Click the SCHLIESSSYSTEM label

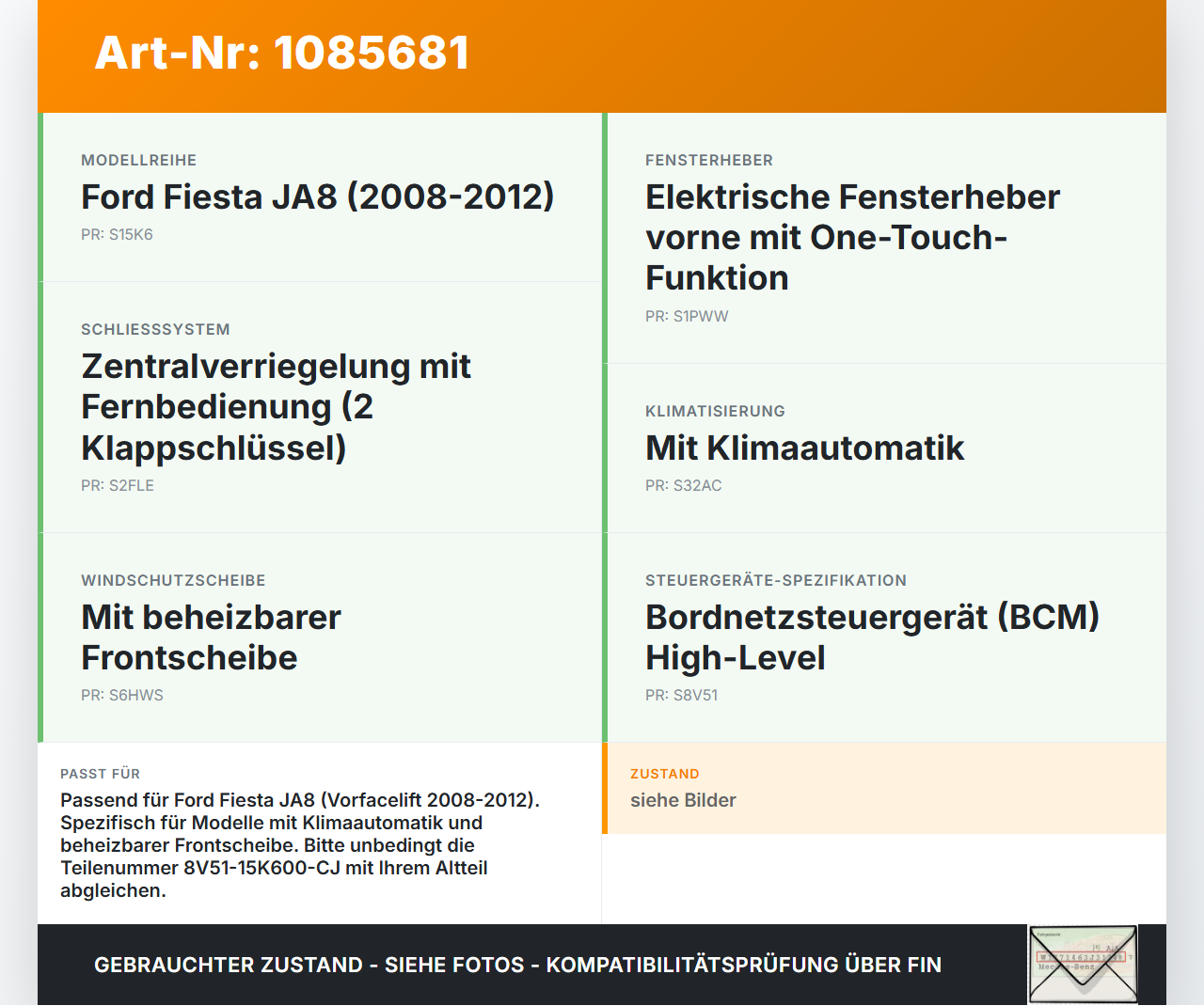[155, 330]
